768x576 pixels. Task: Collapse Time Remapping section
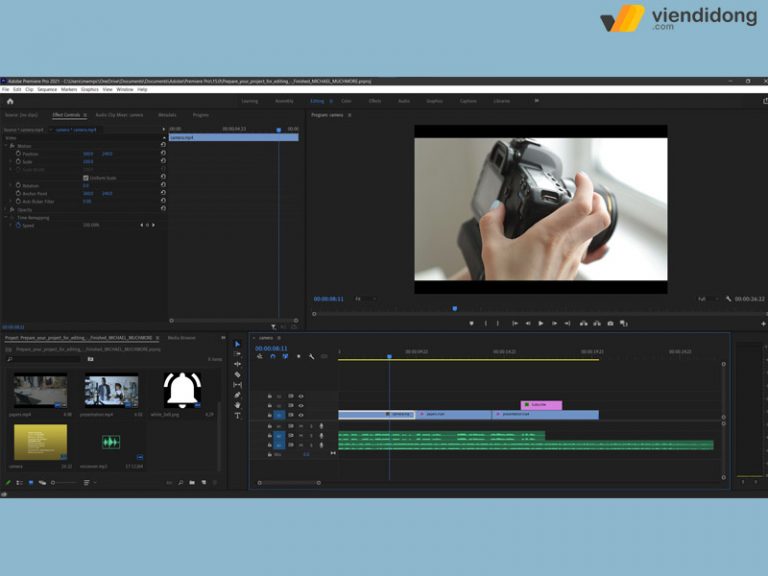[x=6, y=217]
